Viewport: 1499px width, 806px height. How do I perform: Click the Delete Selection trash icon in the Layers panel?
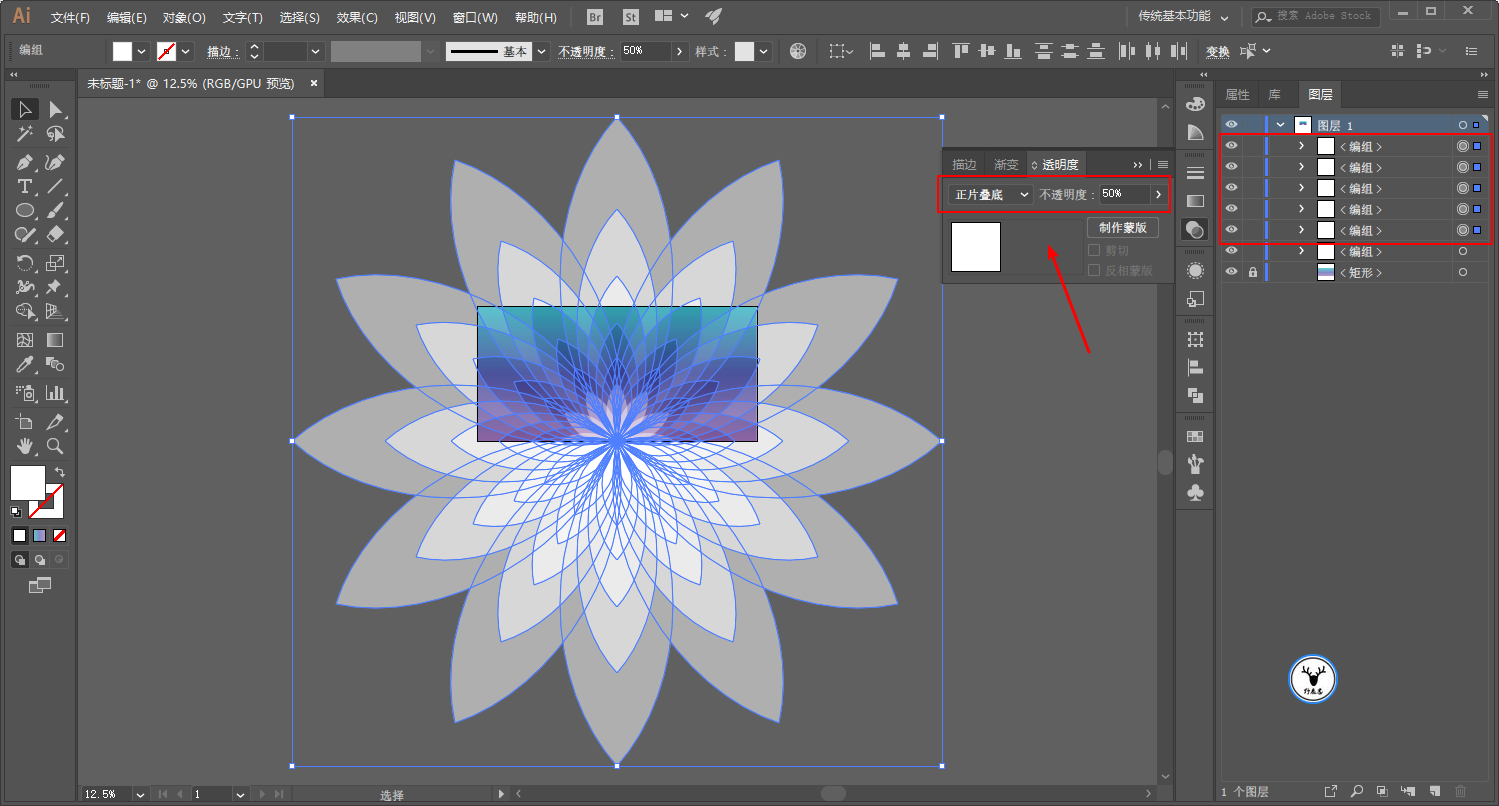[1461, 791]
